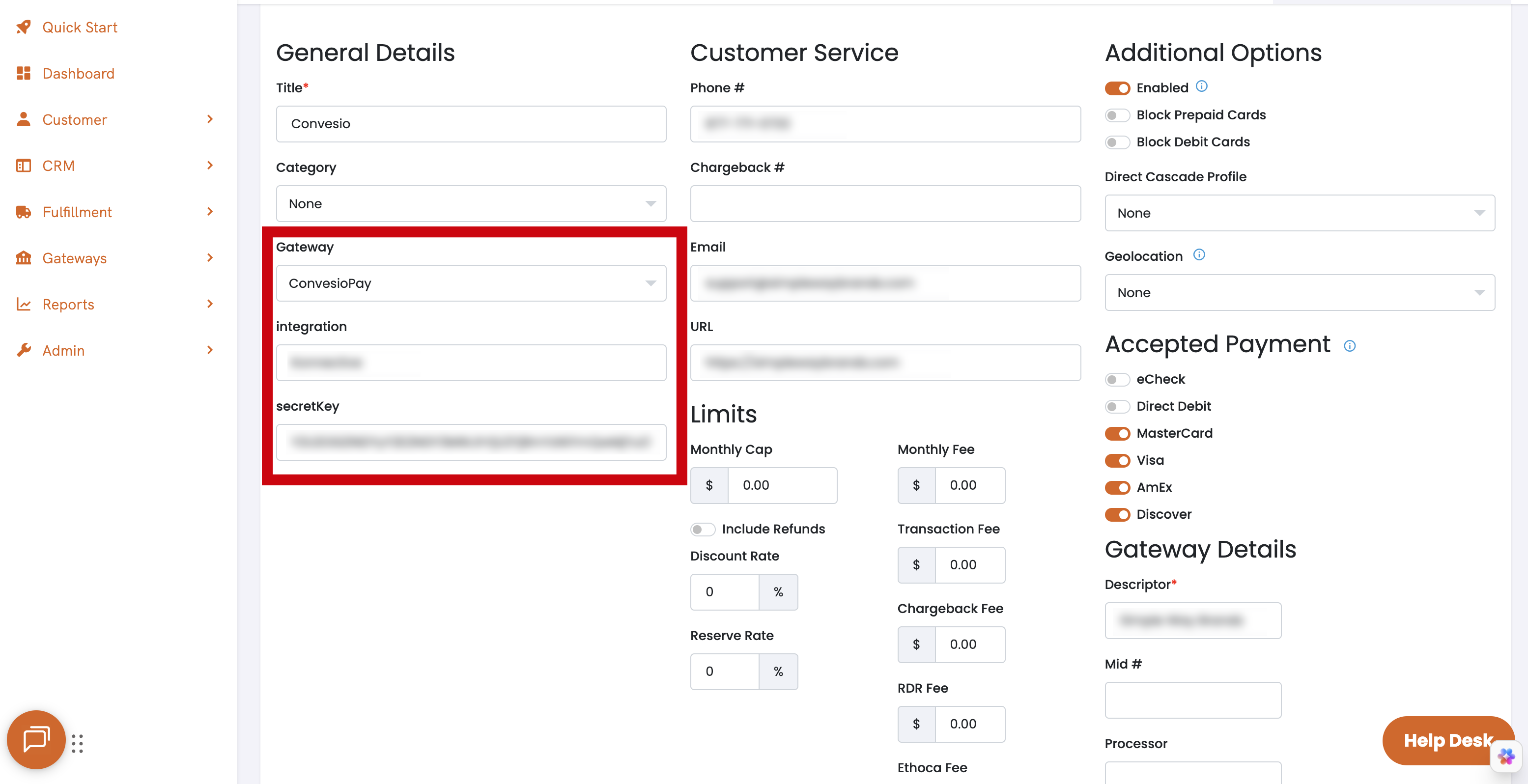Click the Dashboard grid icon
Viewport: 1528px width, 784px height.
click(x=23, y=74)
